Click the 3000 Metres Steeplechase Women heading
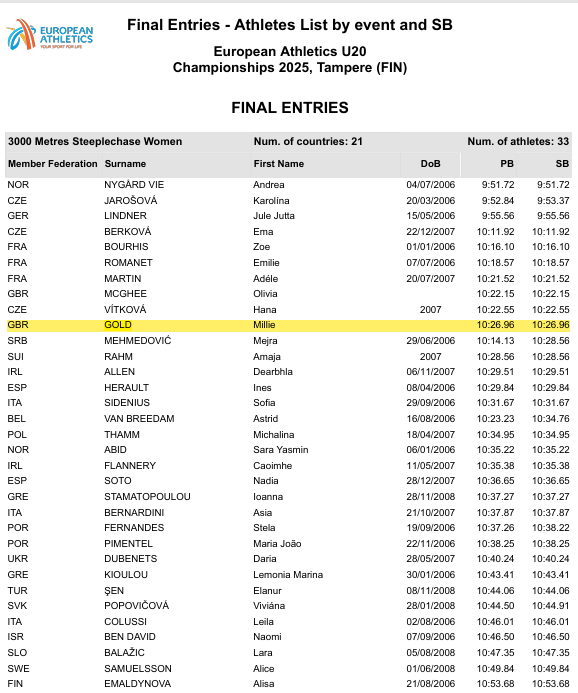 (95, 141)
